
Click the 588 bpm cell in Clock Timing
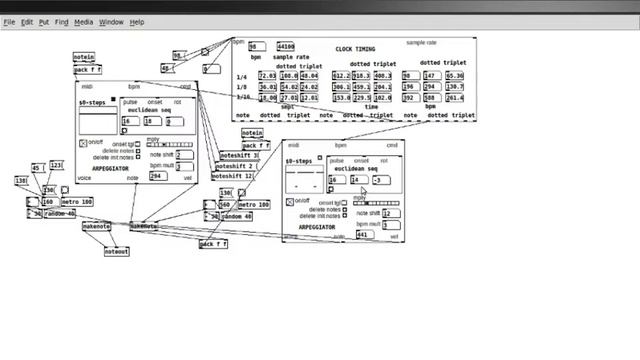[432, 98]
